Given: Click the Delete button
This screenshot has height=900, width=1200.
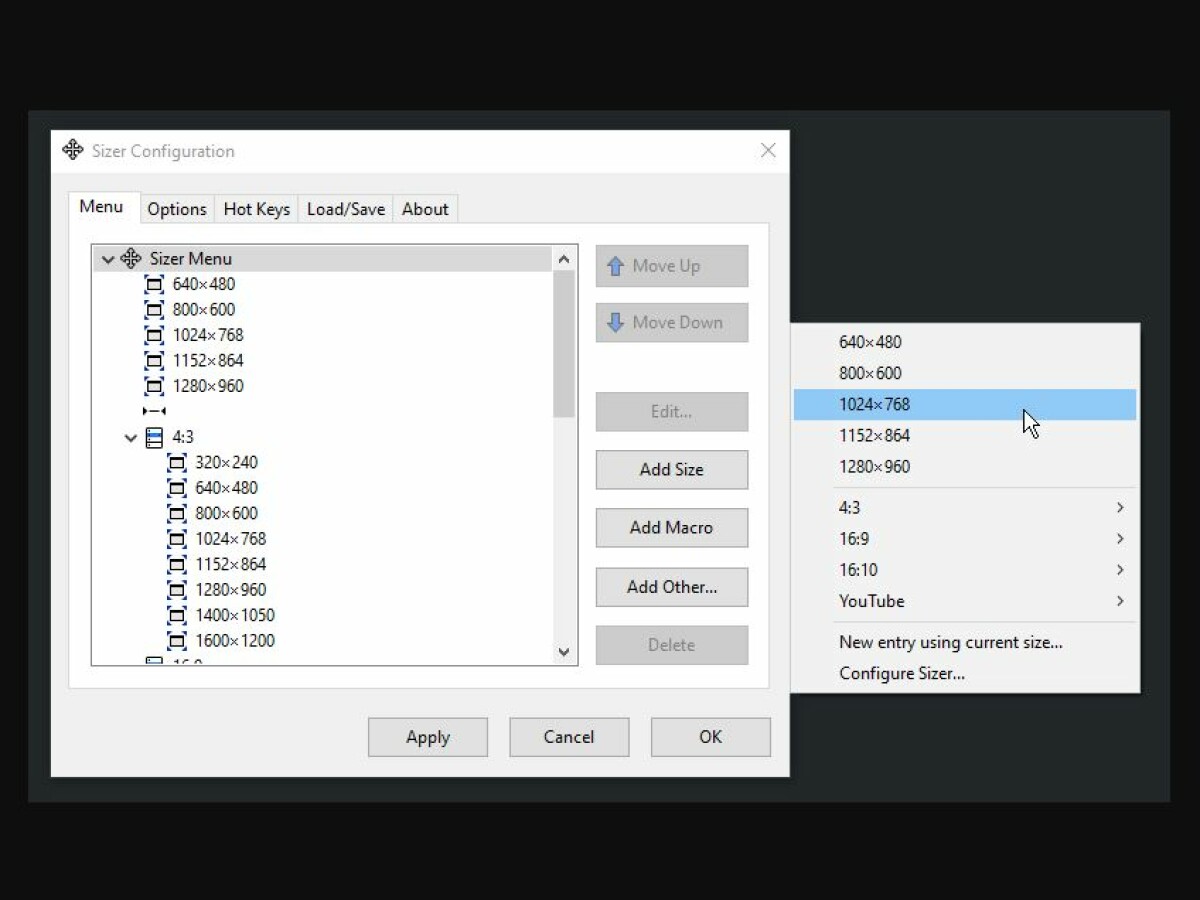Looking at the screenshot, I should coord(672,645).
